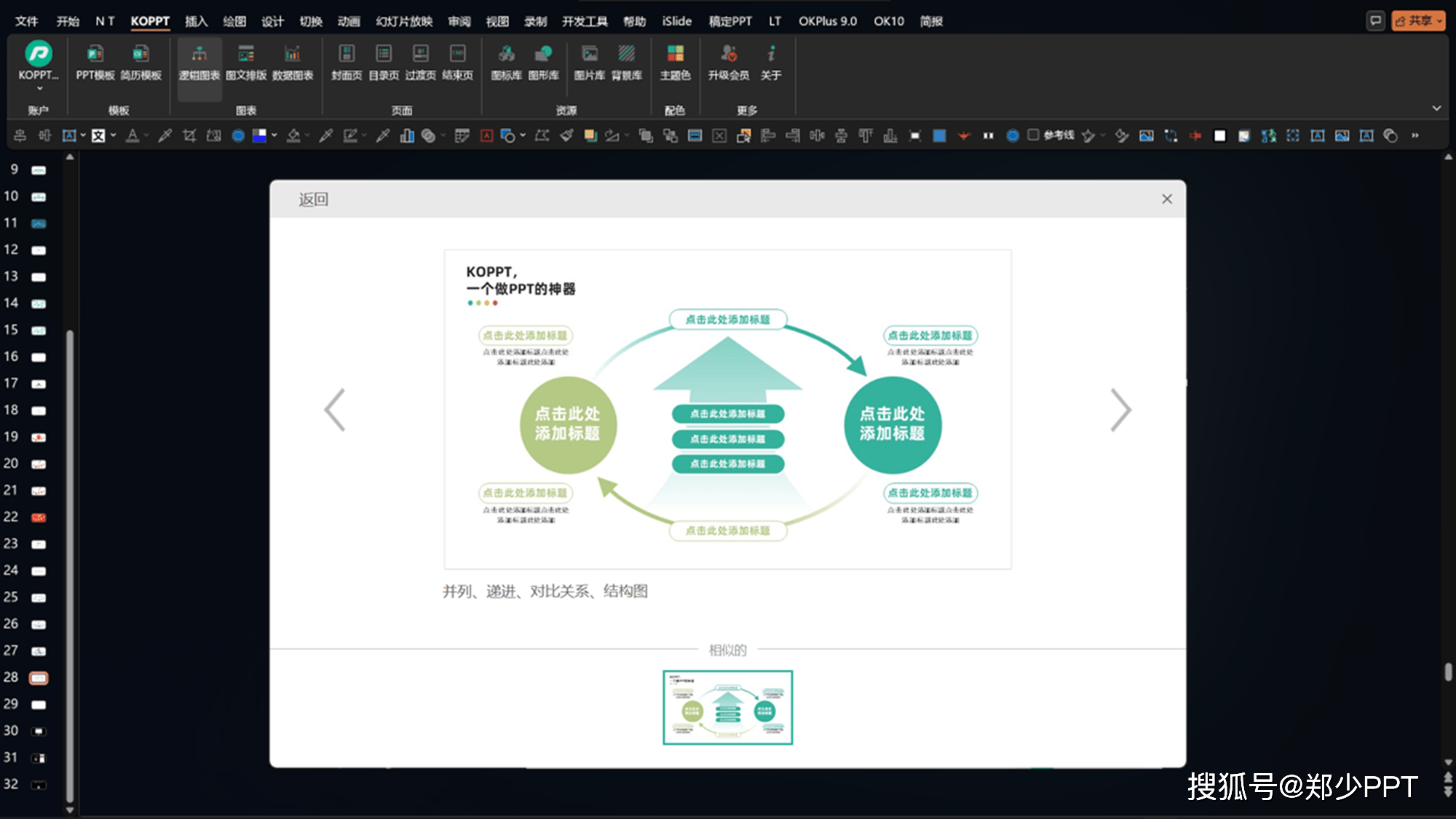Insert a 结束页 ending page

point(458,63)
